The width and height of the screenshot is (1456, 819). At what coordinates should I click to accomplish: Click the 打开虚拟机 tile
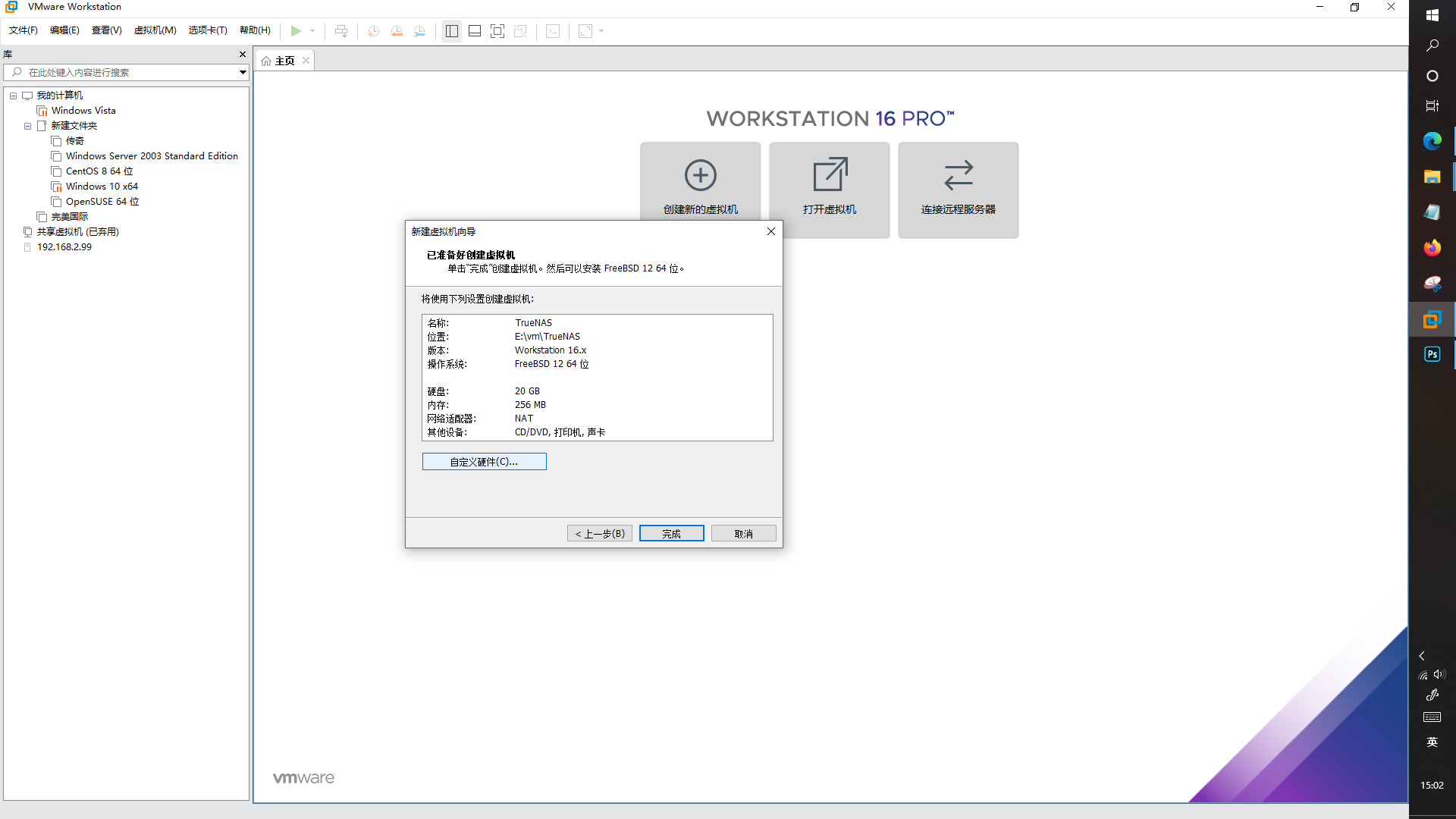[x=830, y=190]
